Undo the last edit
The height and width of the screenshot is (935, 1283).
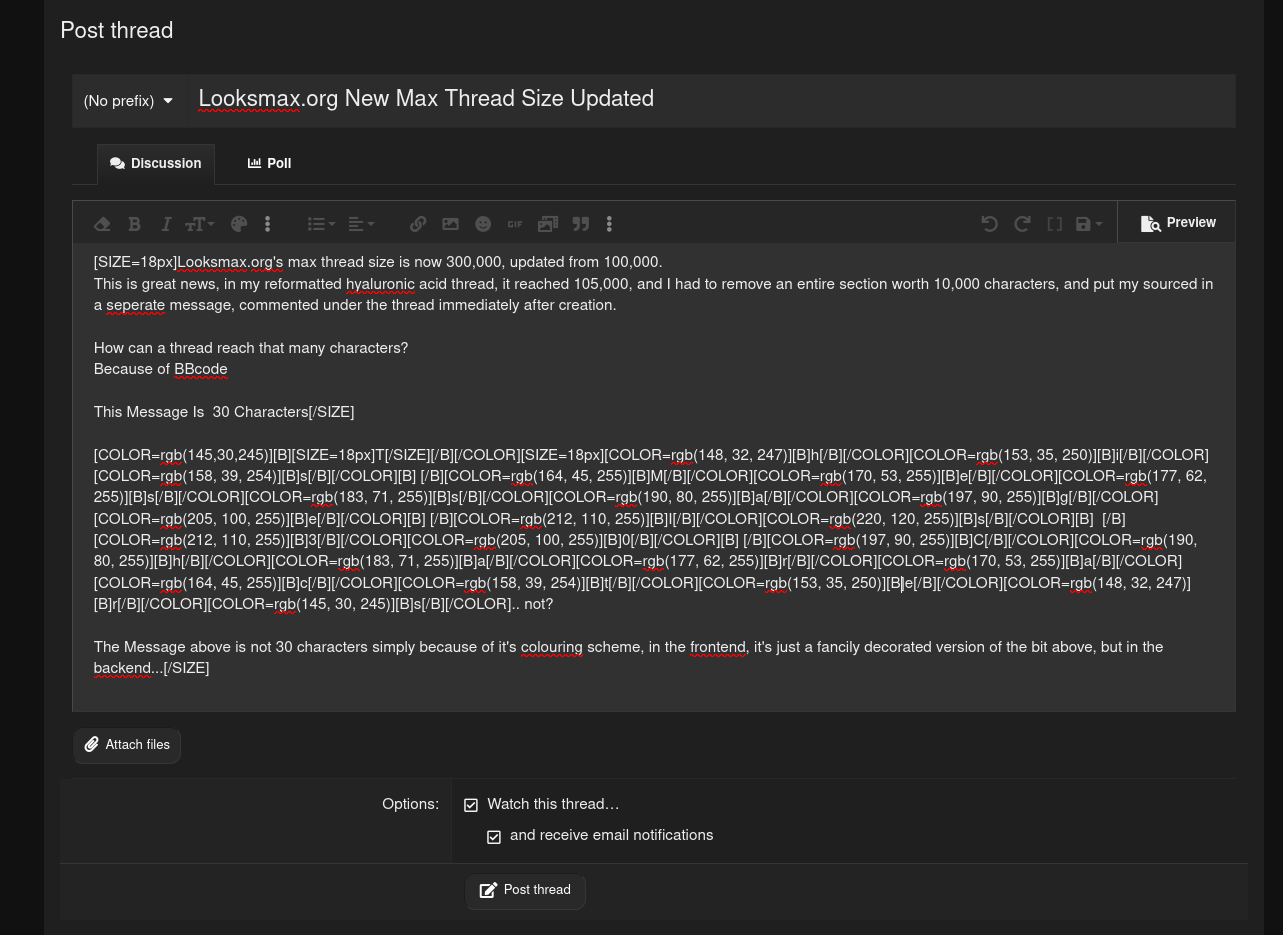pyautogui.click(x=989, y=224)
